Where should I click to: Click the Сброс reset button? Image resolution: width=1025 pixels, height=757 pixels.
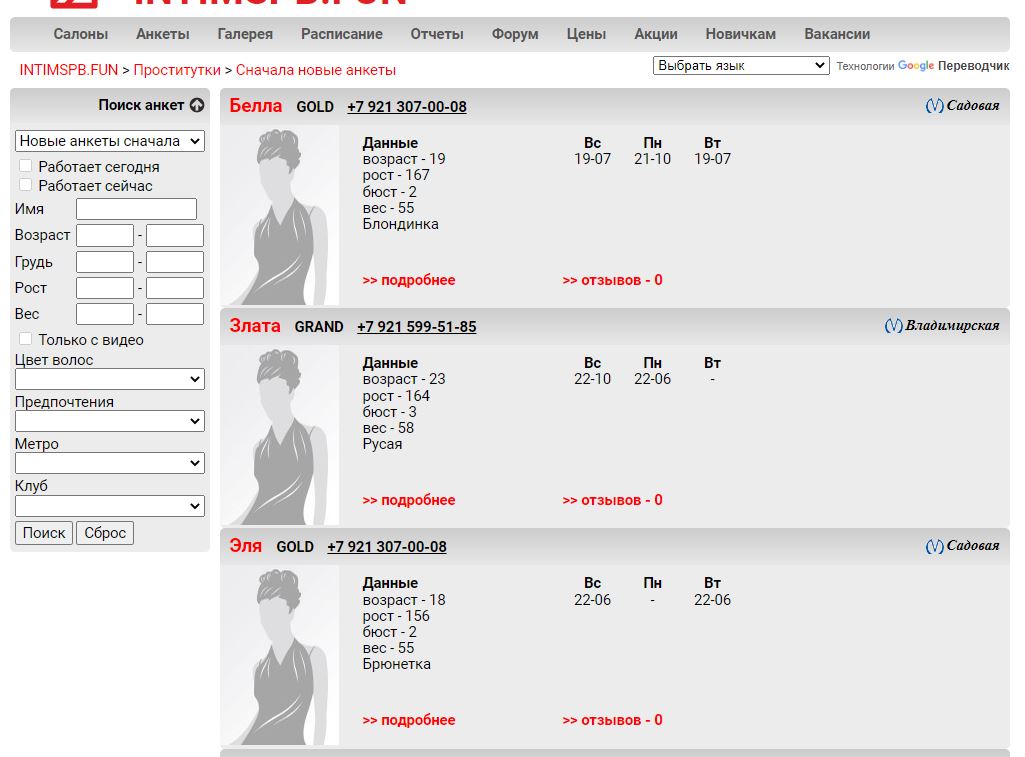pyautogui.click(x=105, y=533)
